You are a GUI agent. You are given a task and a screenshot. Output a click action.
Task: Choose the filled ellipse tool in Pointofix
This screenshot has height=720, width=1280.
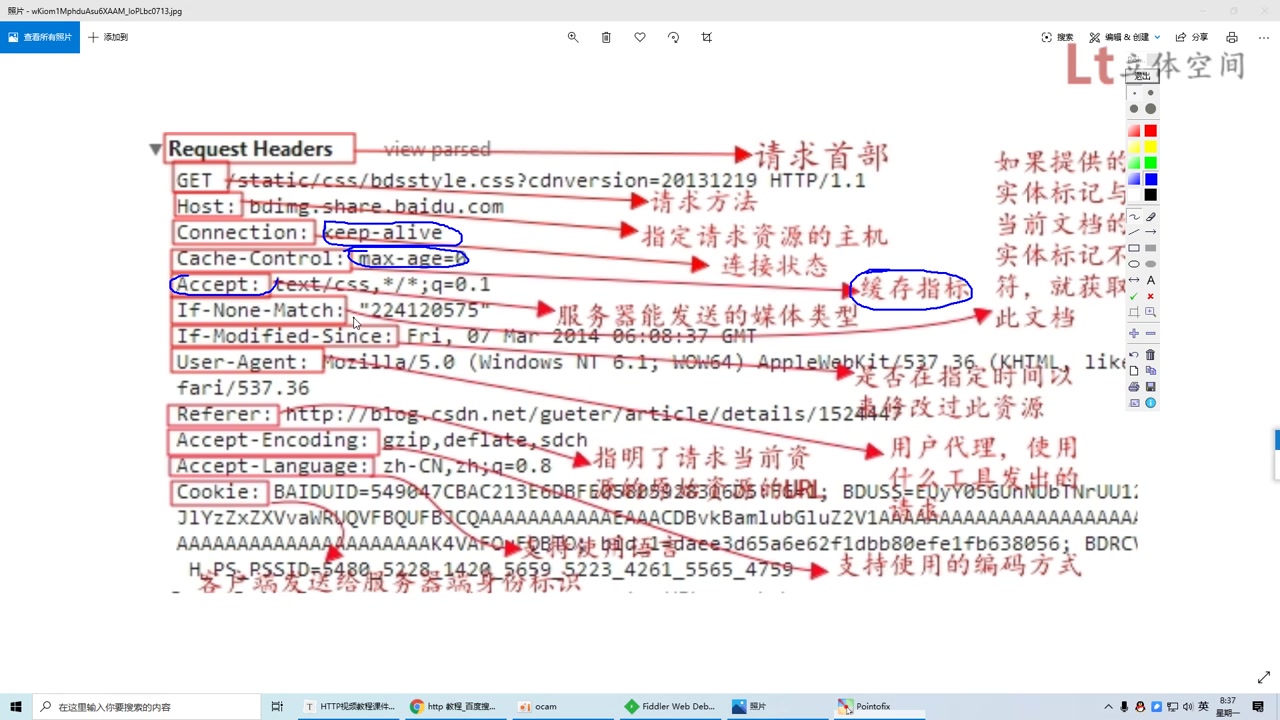1150,263
